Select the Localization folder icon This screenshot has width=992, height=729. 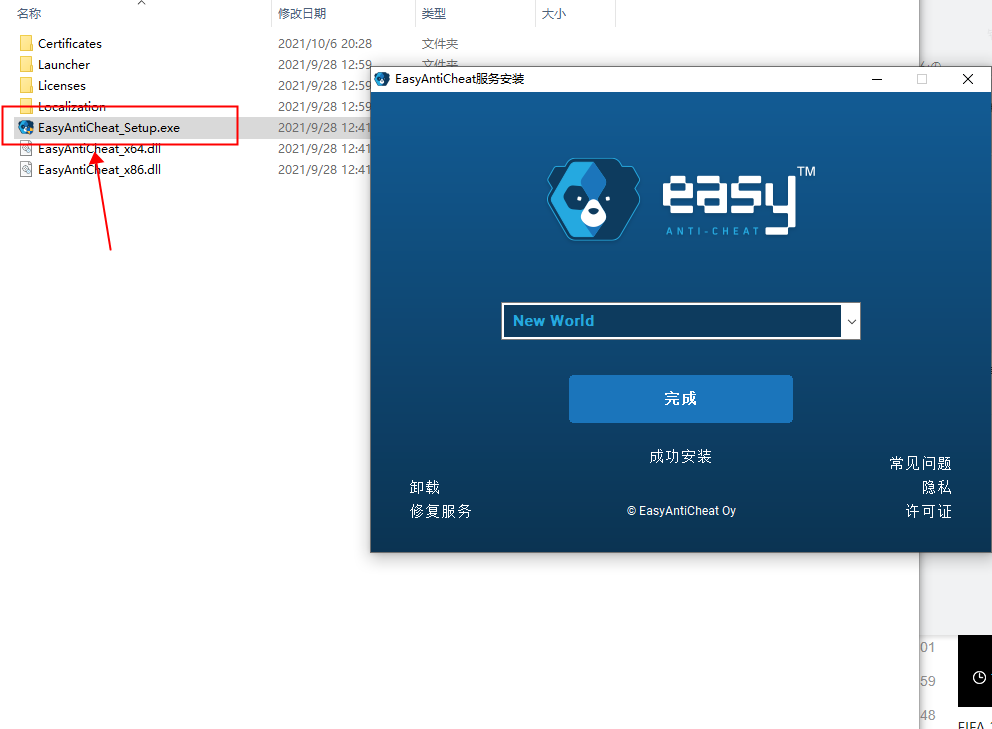(x=26, y=104)
